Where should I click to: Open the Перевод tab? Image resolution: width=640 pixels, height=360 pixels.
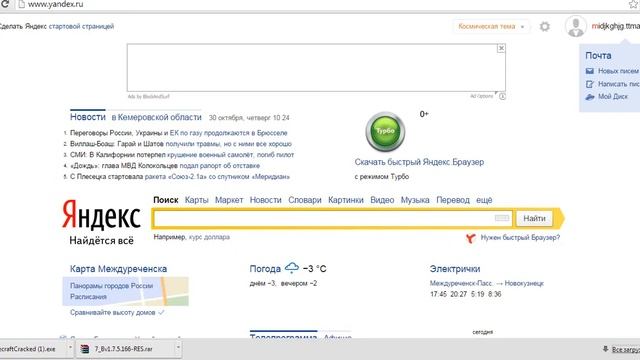453,200
